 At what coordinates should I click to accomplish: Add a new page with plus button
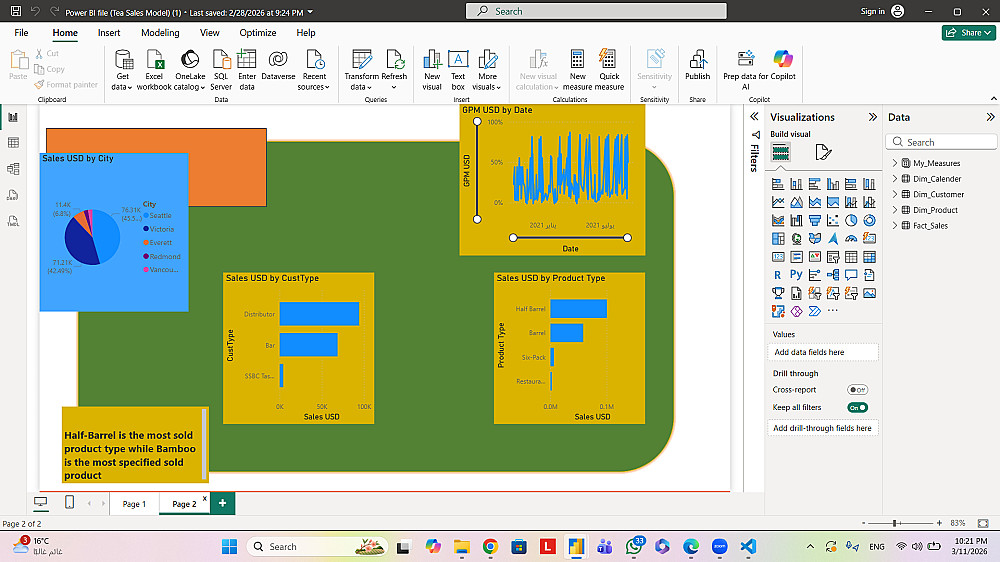coord(222,503)
